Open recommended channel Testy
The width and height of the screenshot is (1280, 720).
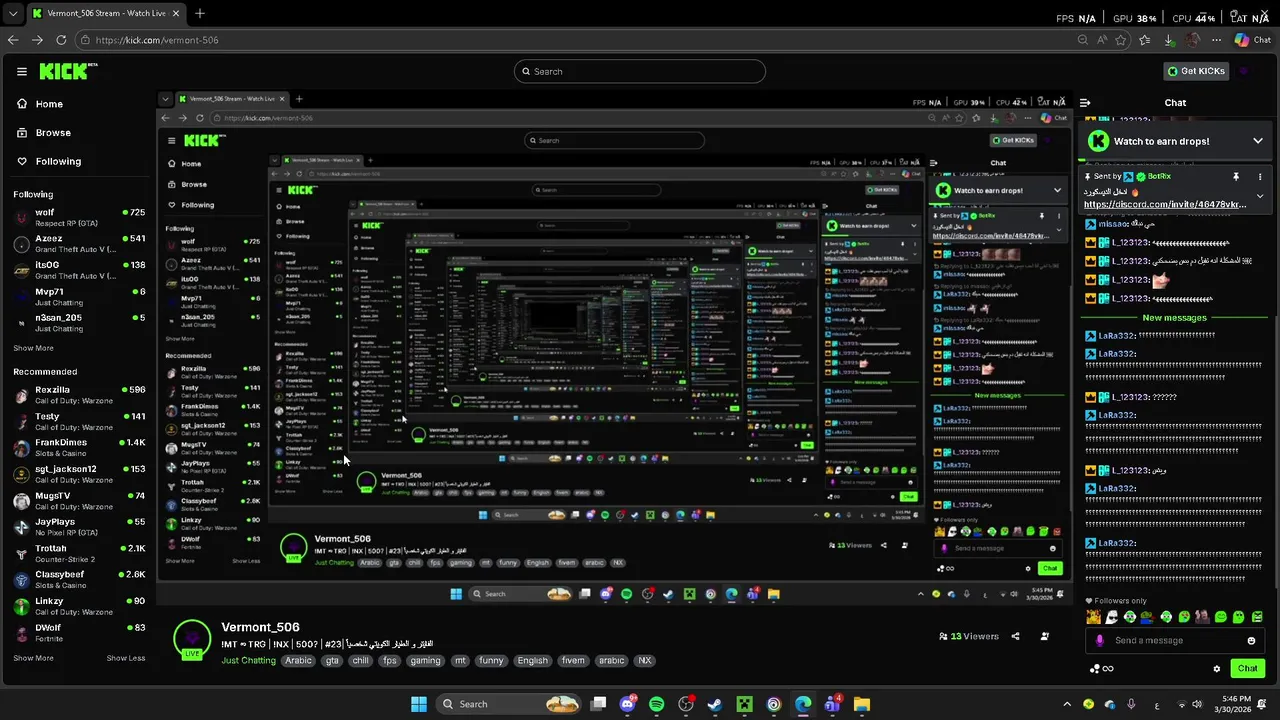click(78, 422)
